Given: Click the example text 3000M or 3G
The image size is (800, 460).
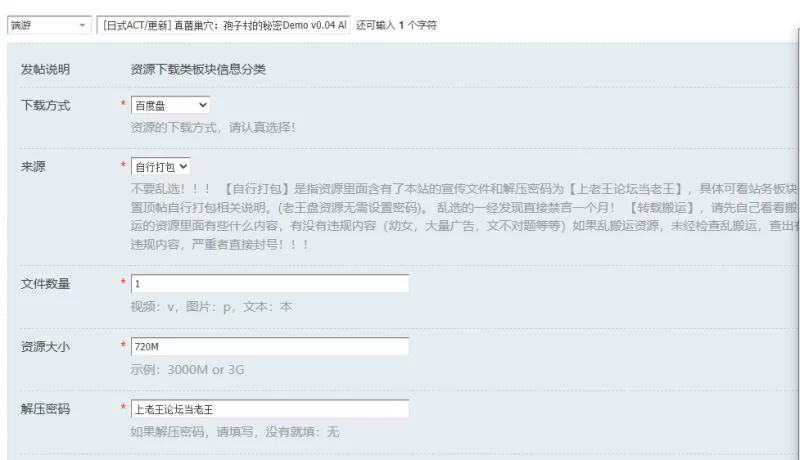Looking at the screenshot, I should [x=206, y=370].
